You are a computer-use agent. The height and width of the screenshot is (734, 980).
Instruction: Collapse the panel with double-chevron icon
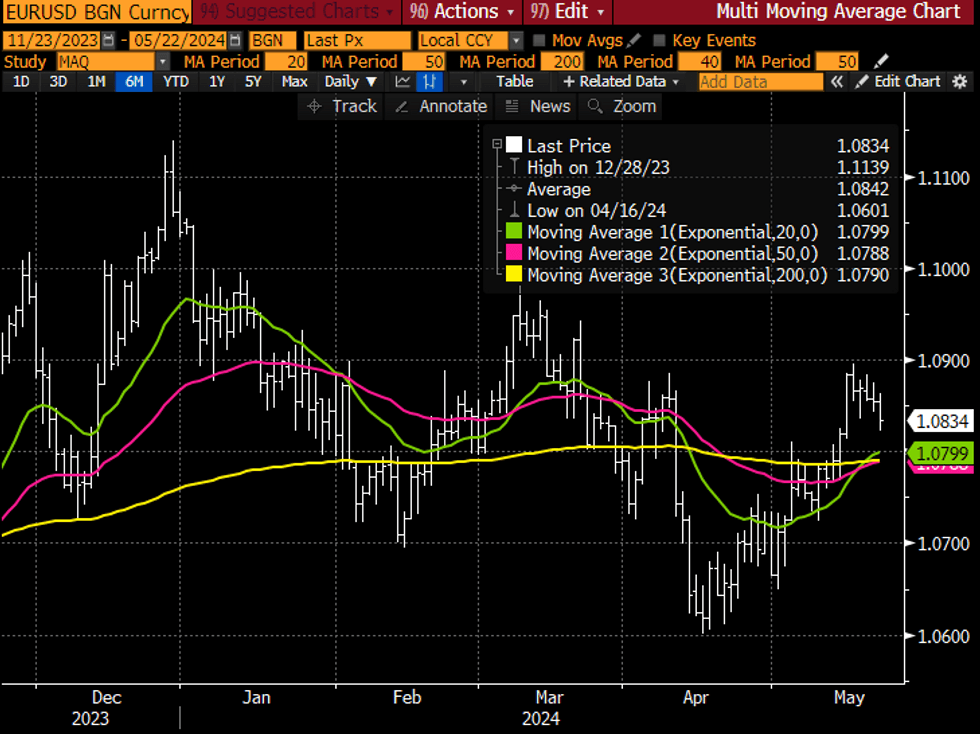[x=838, y=81]
